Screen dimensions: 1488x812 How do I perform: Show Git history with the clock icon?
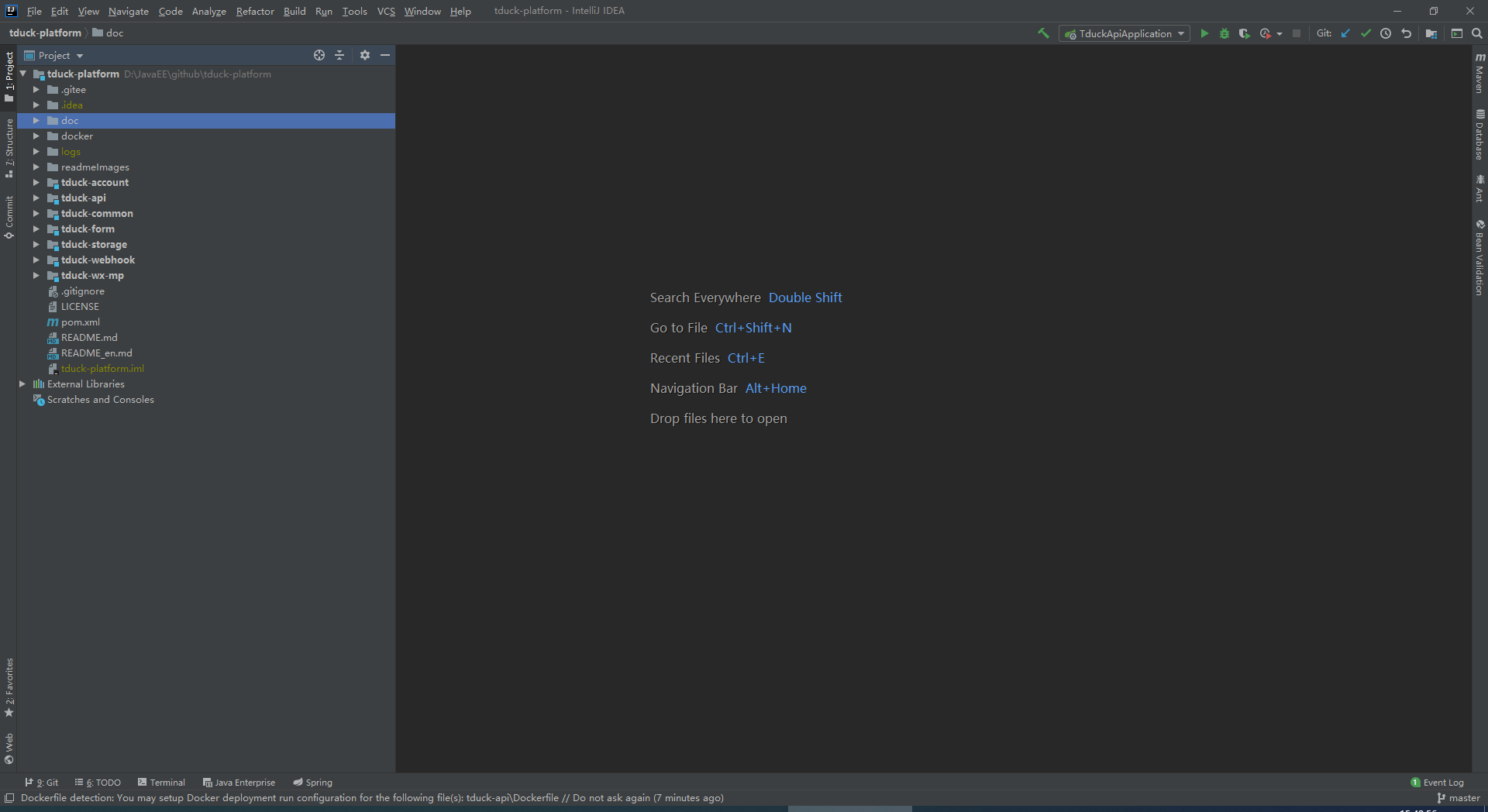click(x=1386, y=33)
